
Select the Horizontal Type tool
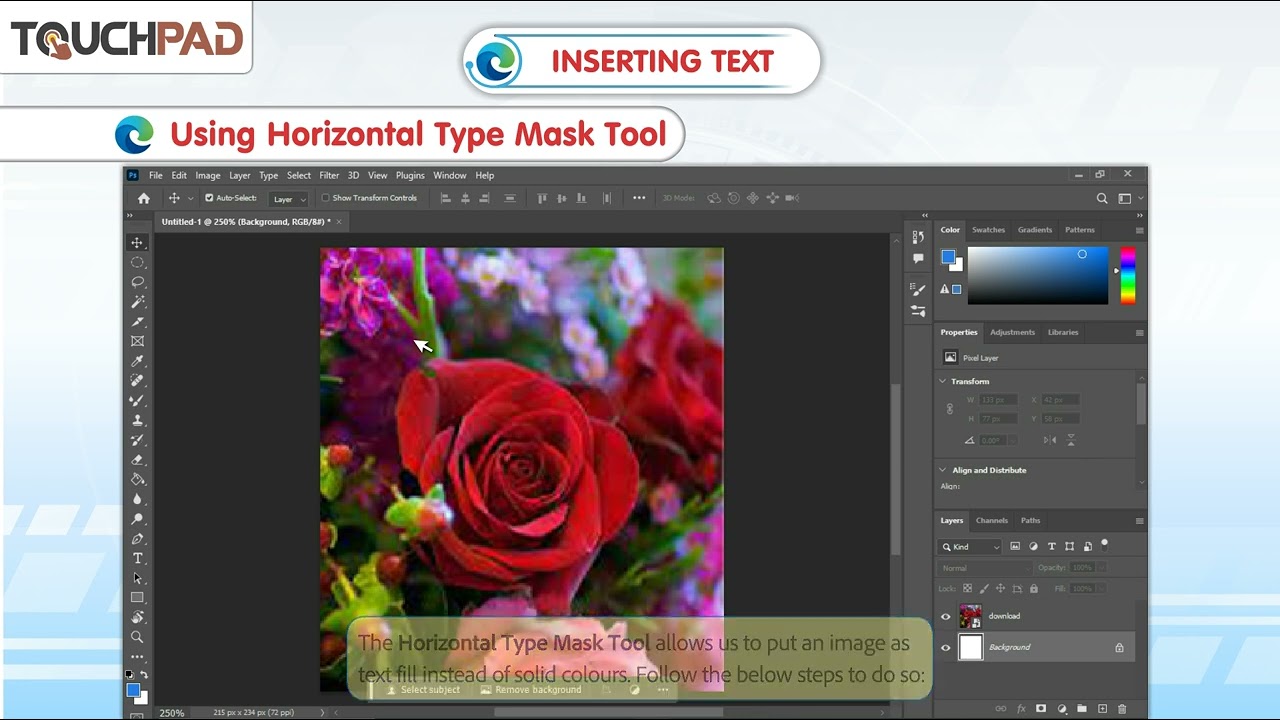pyautogui.click(x=138, y=558)
